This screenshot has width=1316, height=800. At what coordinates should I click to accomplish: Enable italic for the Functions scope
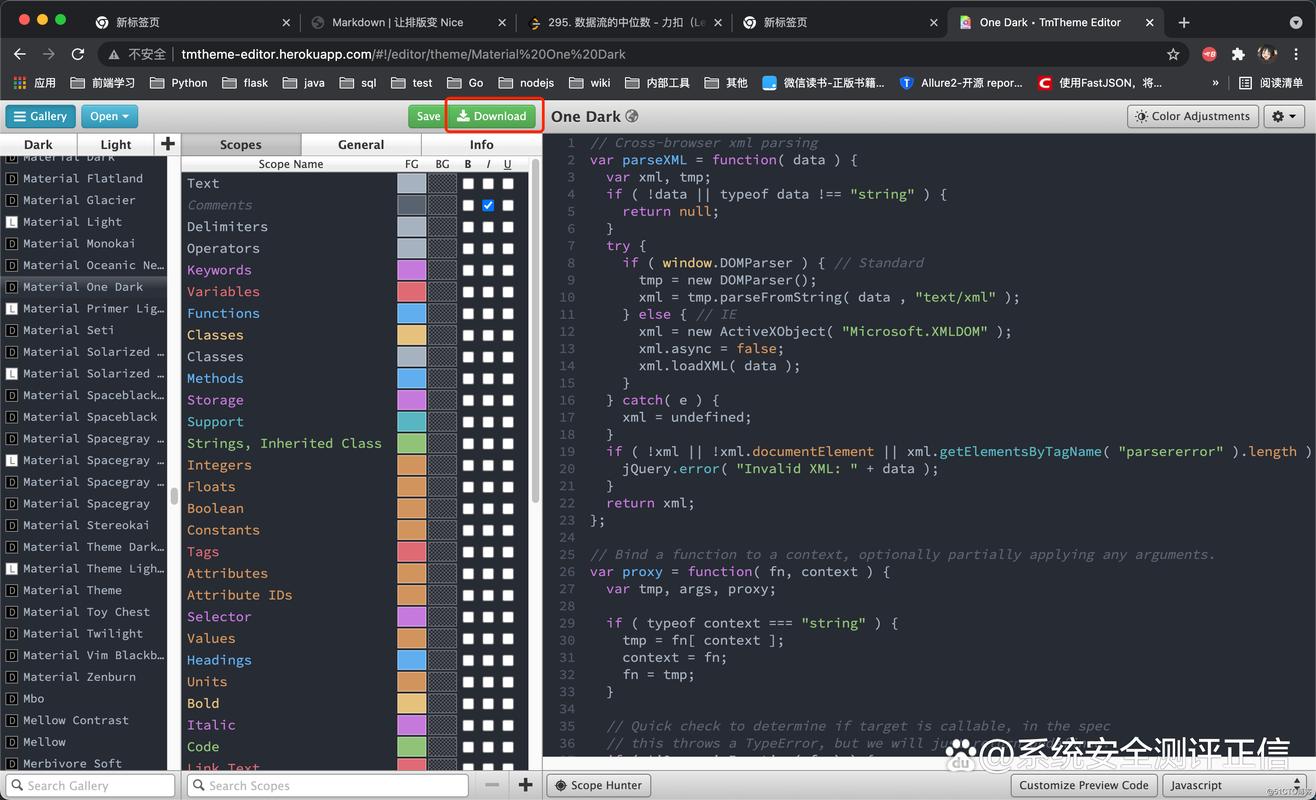point(488,314)
